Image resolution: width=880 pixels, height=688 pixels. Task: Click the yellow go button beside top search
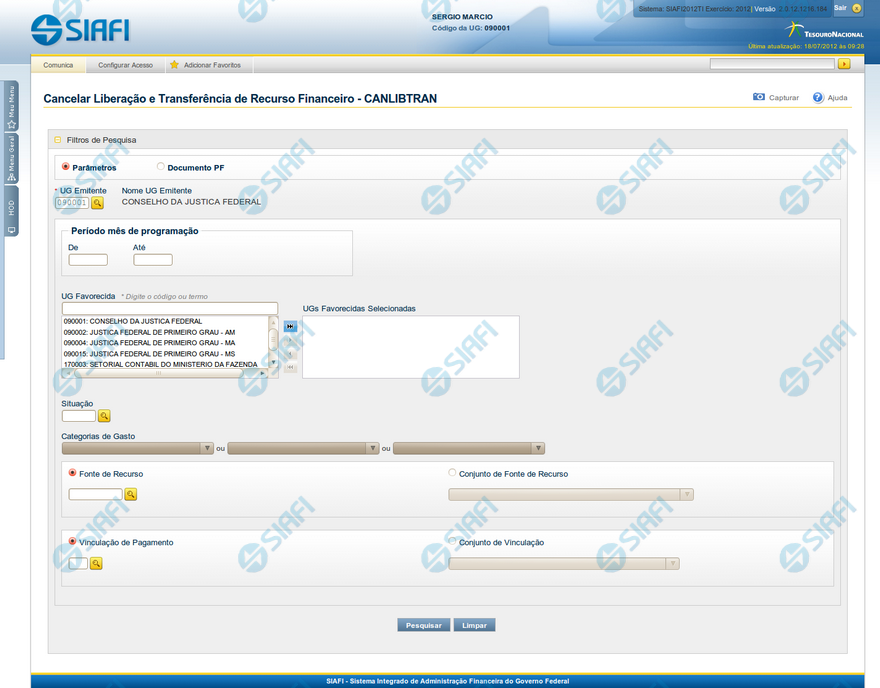coord(844,64)
